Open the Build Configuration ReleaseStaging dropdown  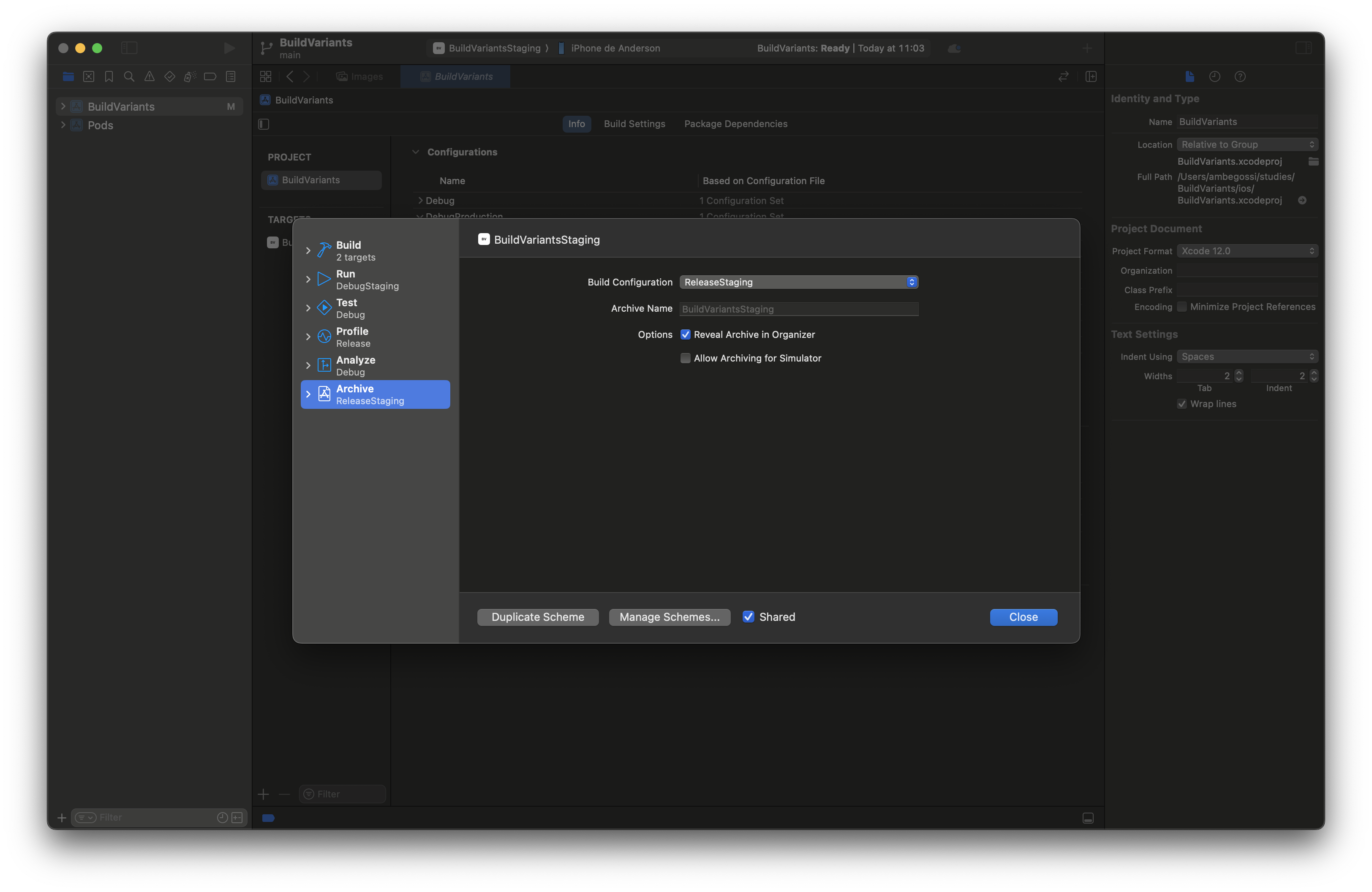[x=798, y=283]
